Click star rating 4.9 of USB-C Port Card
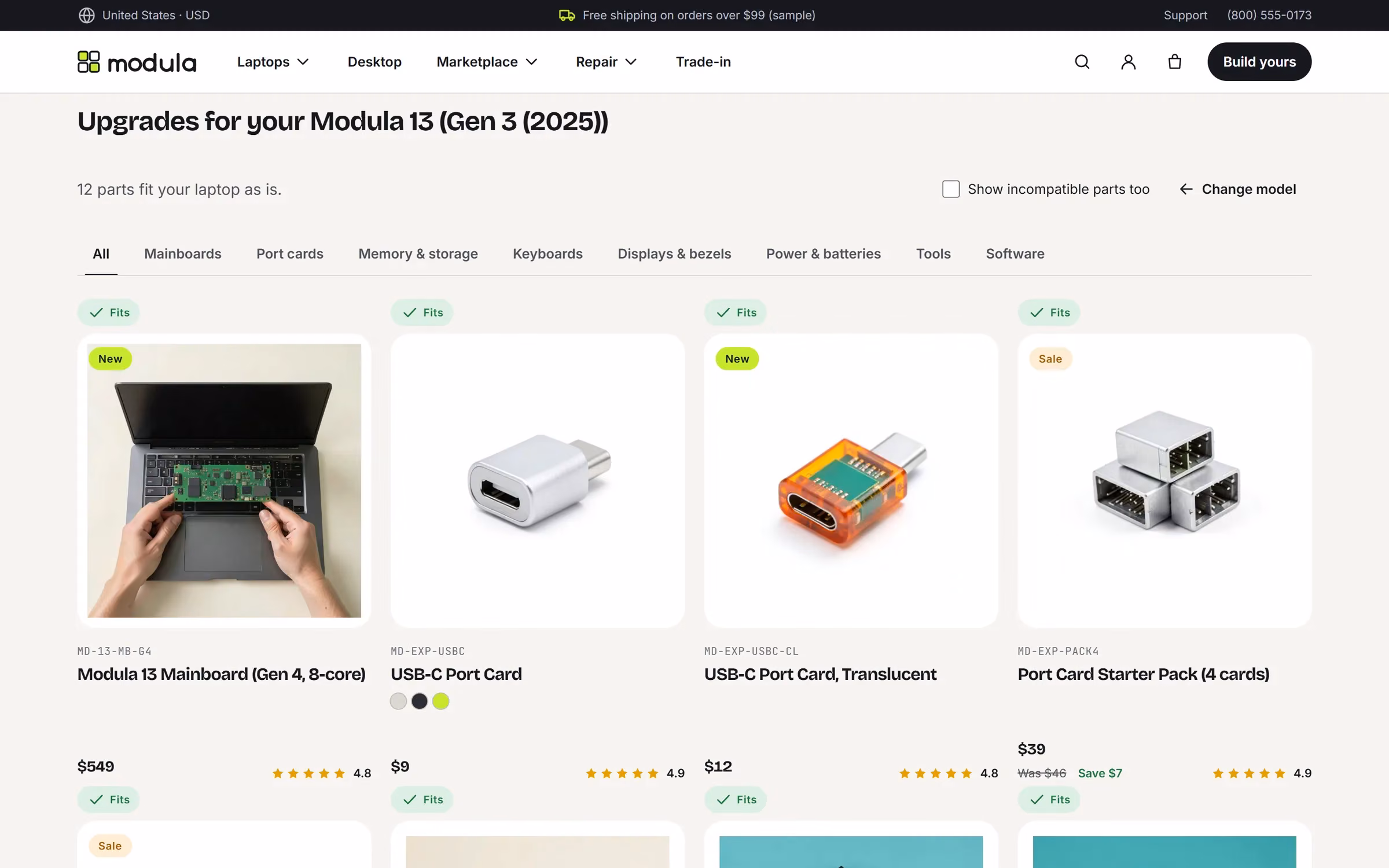 click(635, 773)
